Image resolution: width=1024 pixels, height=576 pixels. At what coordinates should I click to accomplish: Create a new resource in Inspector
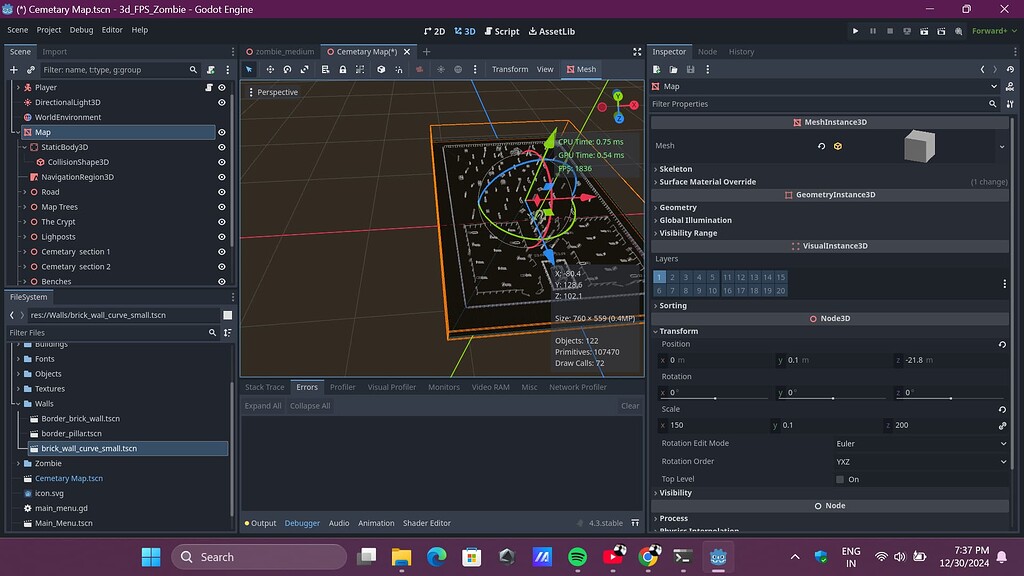[x=657, y=69]
